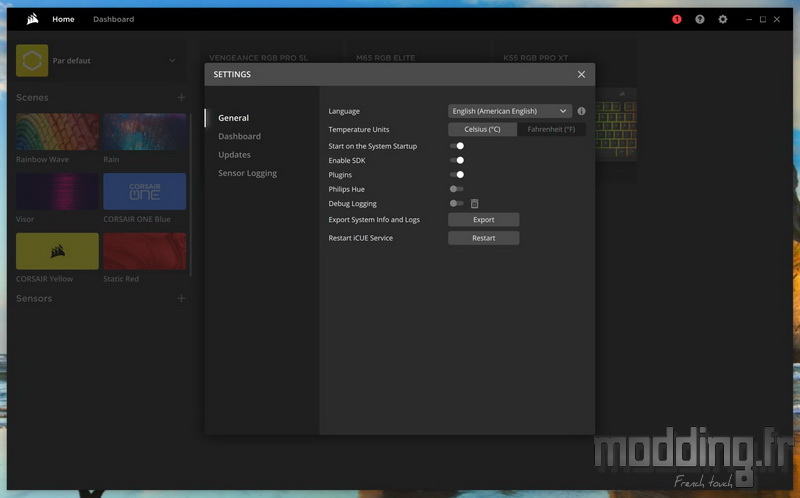
Task: Select Celsius temperature unit
Action: [x=482, y=130]
